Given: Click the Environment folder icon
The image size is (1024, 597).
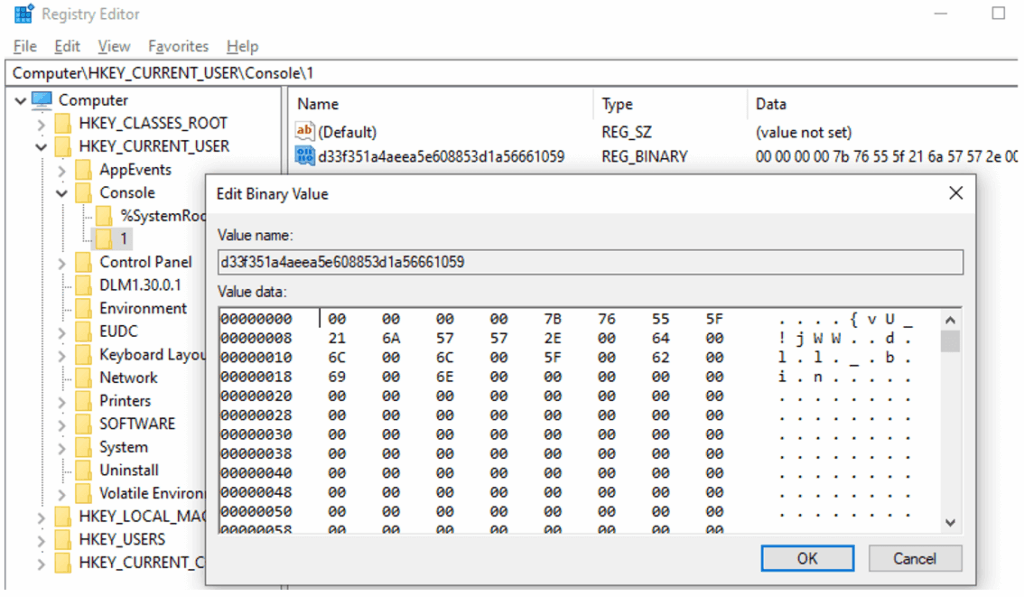Looking at the screenshot, I should pyautogui.click(x=84, y=308).
